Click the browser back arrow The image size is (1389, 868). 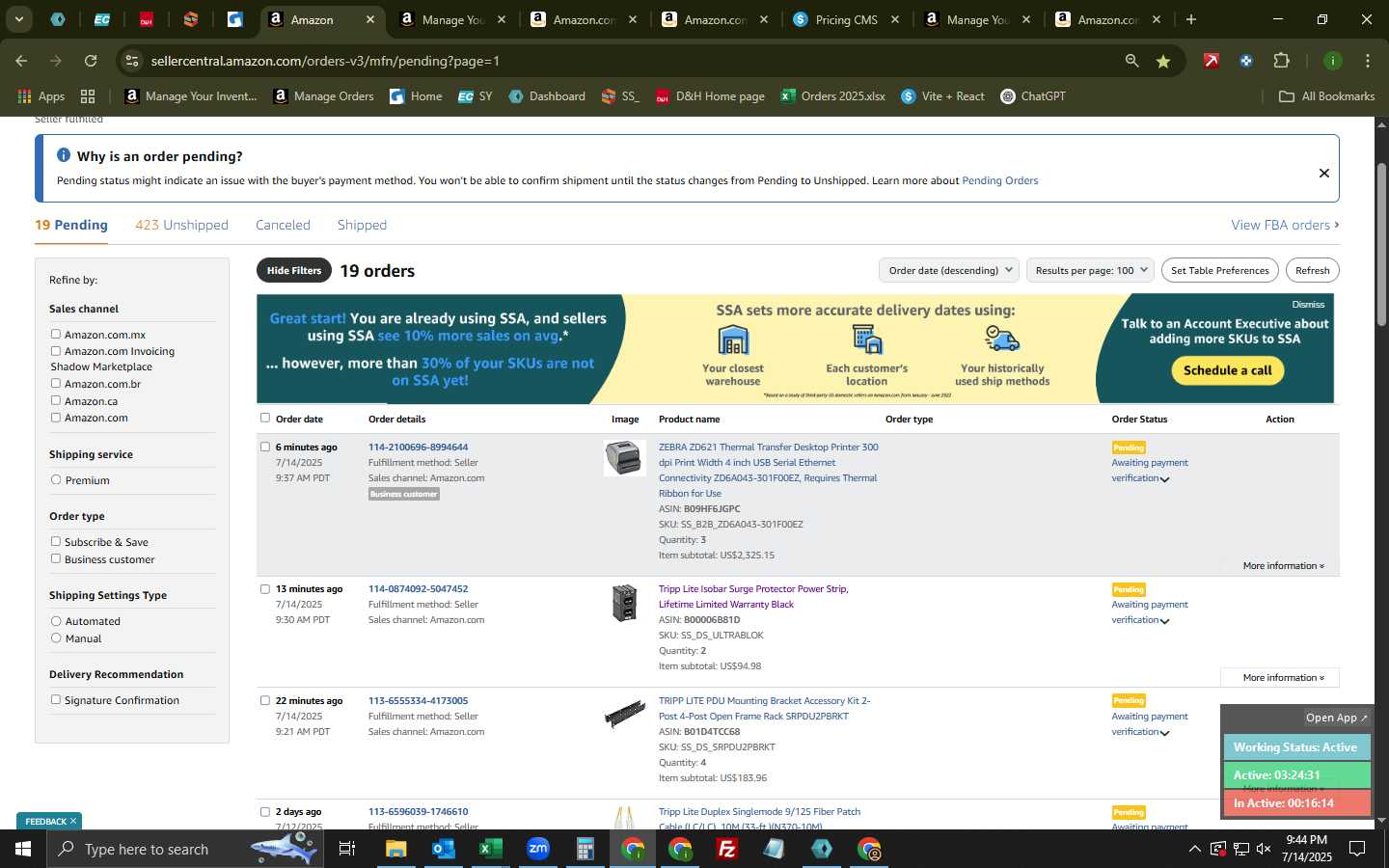21,61
